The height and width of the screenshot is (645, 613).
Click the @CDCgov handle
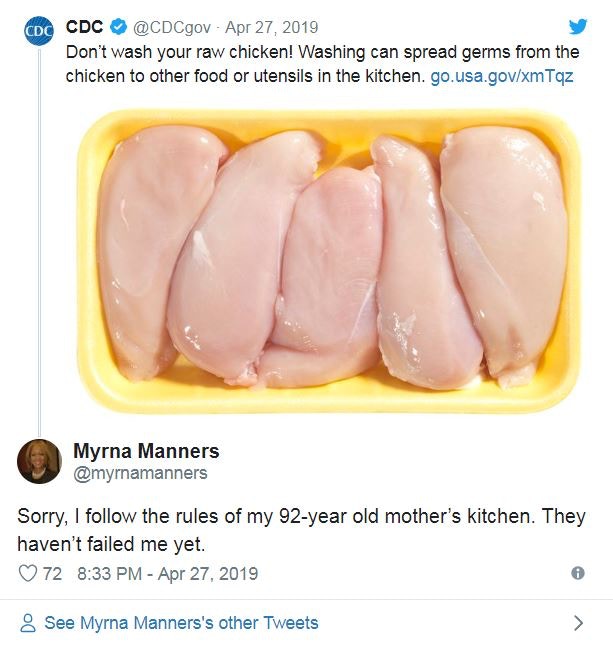click(x=172, y=28)
